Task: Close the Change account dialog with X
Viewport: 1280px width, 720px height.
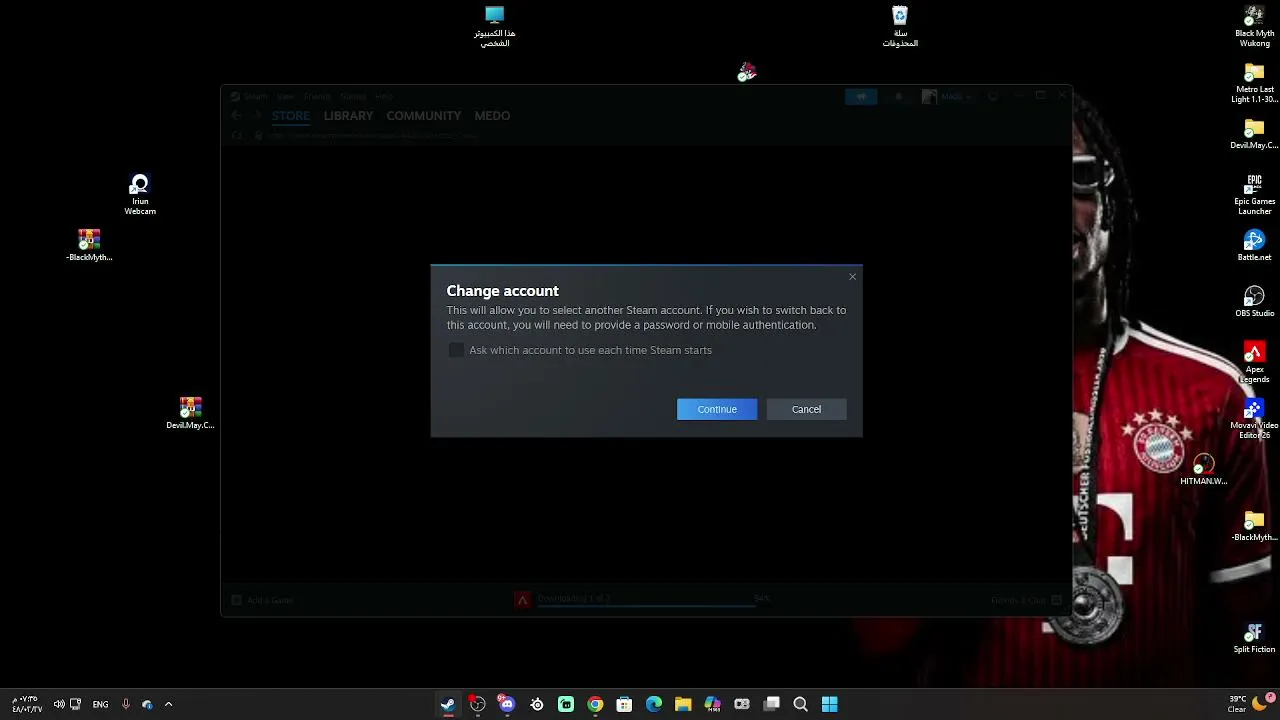Action: 852,277
